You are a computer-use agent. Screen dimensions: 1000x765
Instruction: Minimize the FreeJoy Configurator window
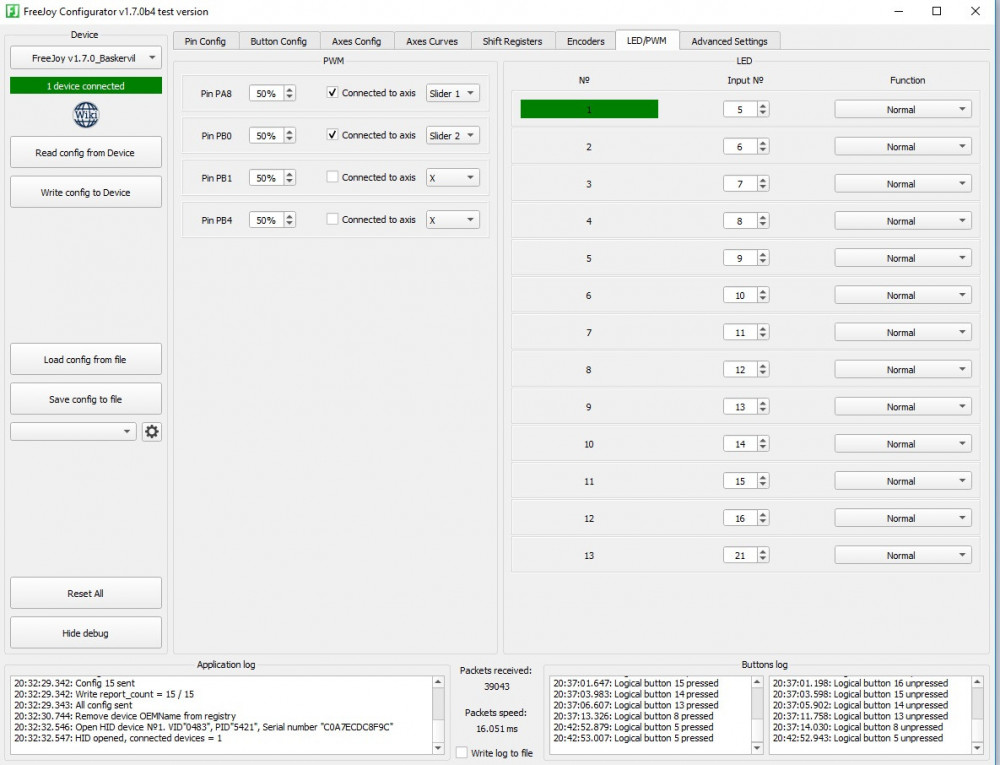point(899,11)
